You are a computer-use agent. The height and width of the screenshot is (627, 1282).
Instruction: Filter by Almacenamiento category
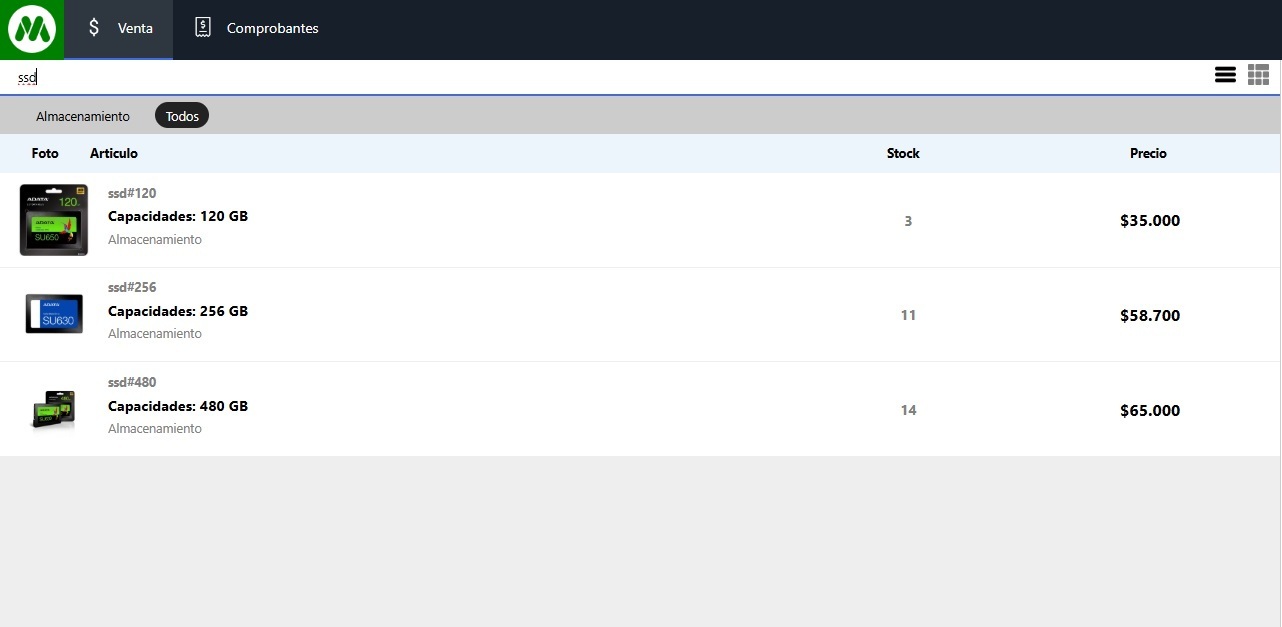pos(83,116)
